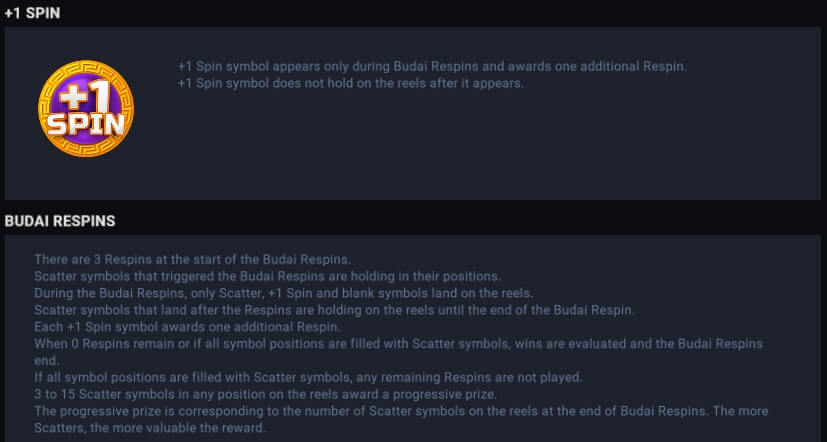Click line "any remaining Respins are not played"
Screen dimensions: 827x442
click(x=309, y=378)
